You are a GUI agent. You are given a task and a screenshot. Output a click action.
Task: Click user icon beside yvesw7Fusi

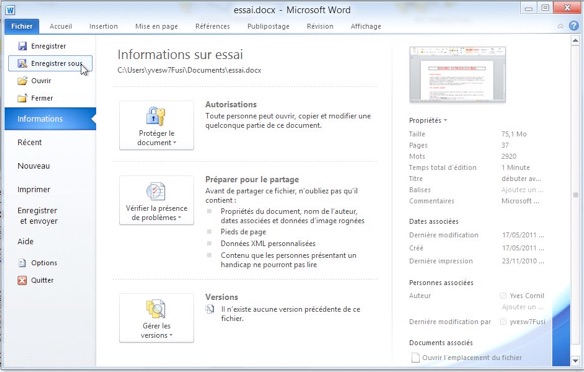503,321
